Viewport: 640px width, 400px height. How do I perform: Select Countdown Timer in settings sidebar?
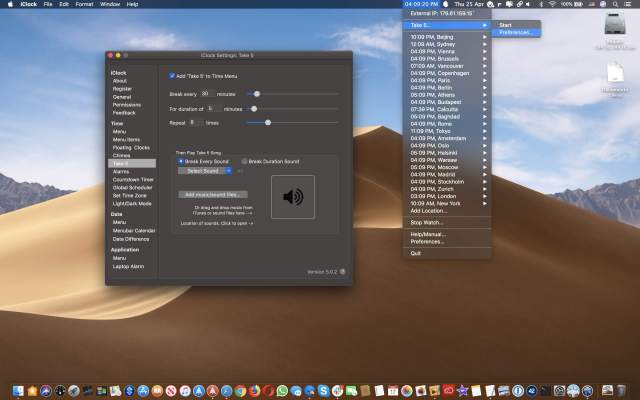coord(133,179)
